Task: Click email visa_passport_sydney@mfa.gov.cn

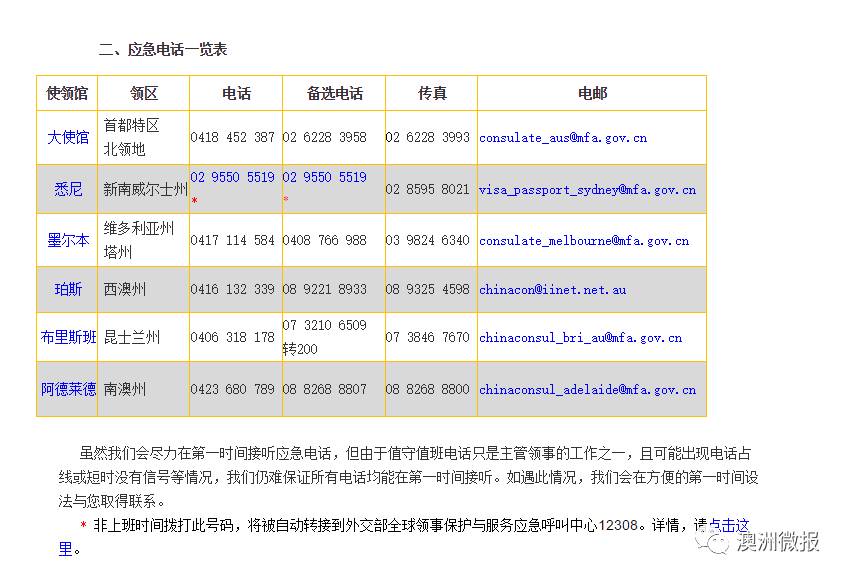Action: click(x=587, y=190)
